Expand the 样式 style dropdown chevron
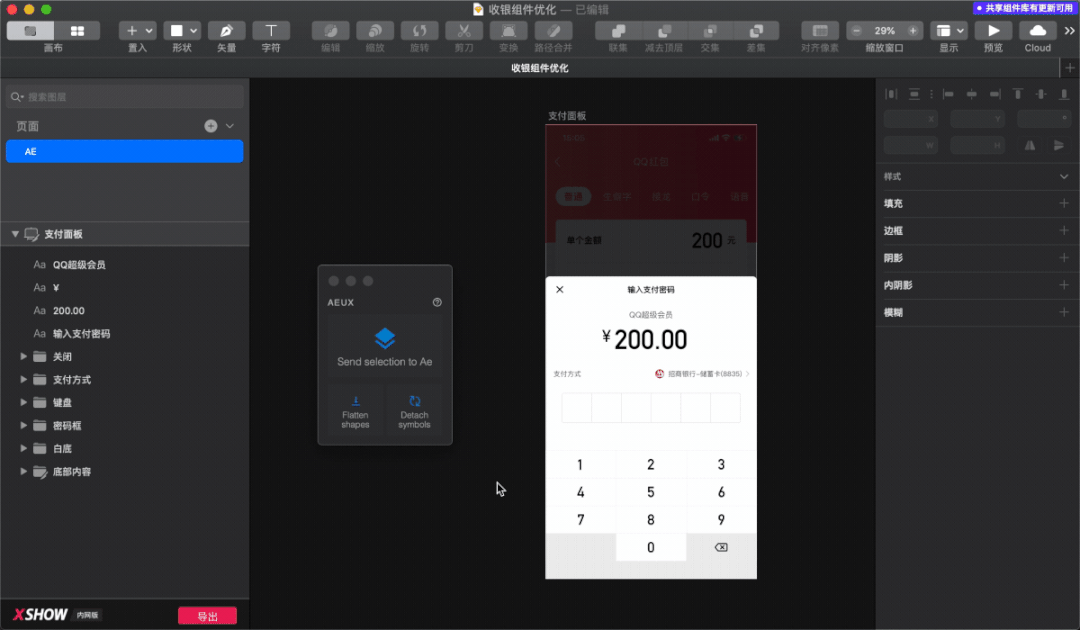Viewport: 1080px width, 630px height. tap(1064, 177)
